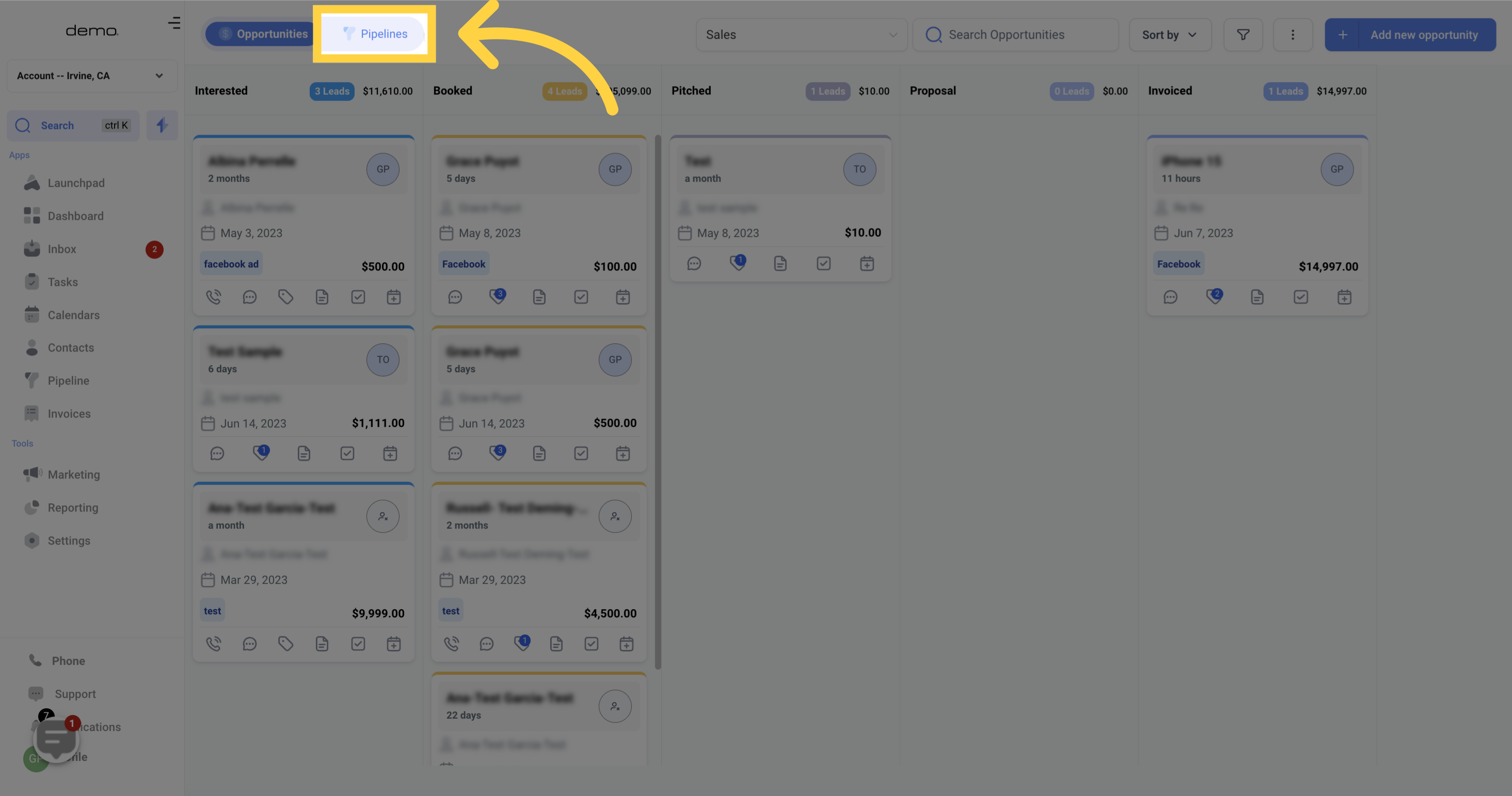The image size is (1512, 796).
Task: Open the three-dot options menu in the toolbar
Action: coord(1293,35)
